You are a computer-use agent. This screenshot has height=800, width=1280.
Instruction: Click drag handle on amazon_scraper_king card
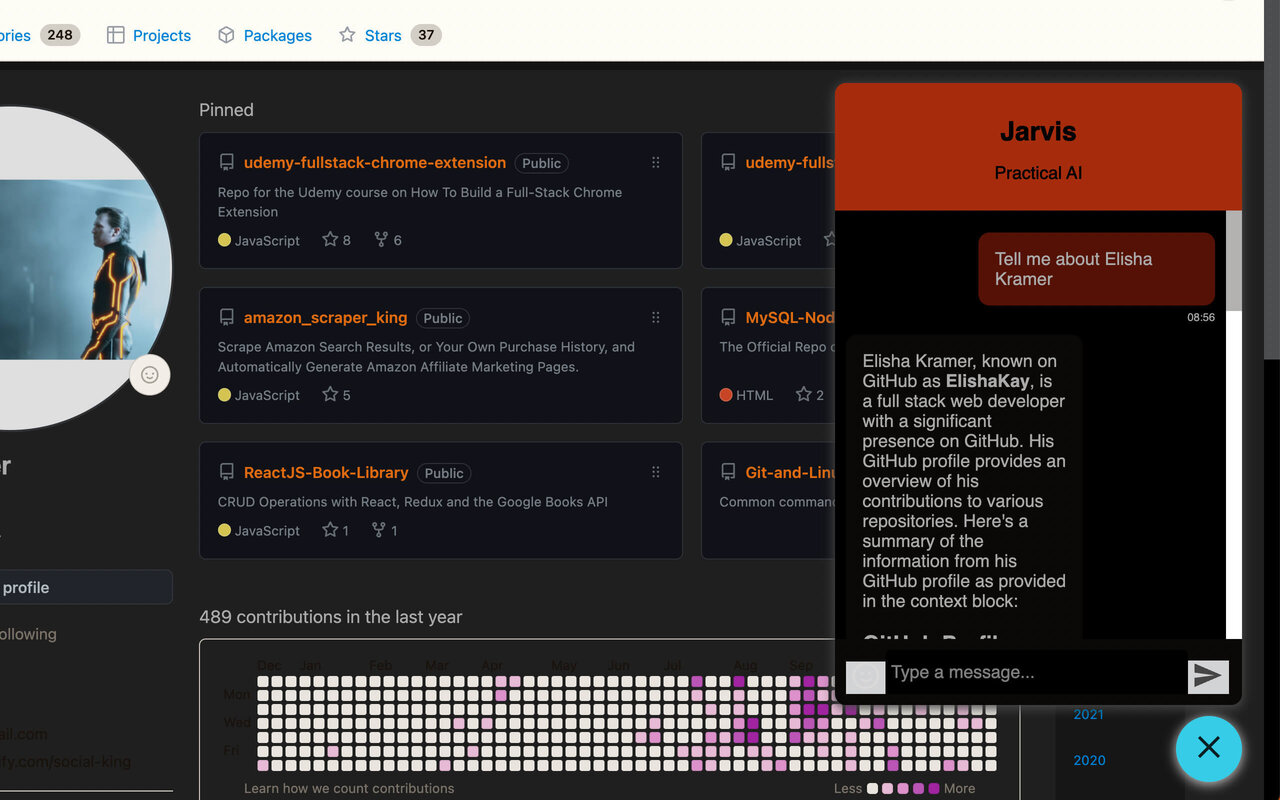click(656, 318)
